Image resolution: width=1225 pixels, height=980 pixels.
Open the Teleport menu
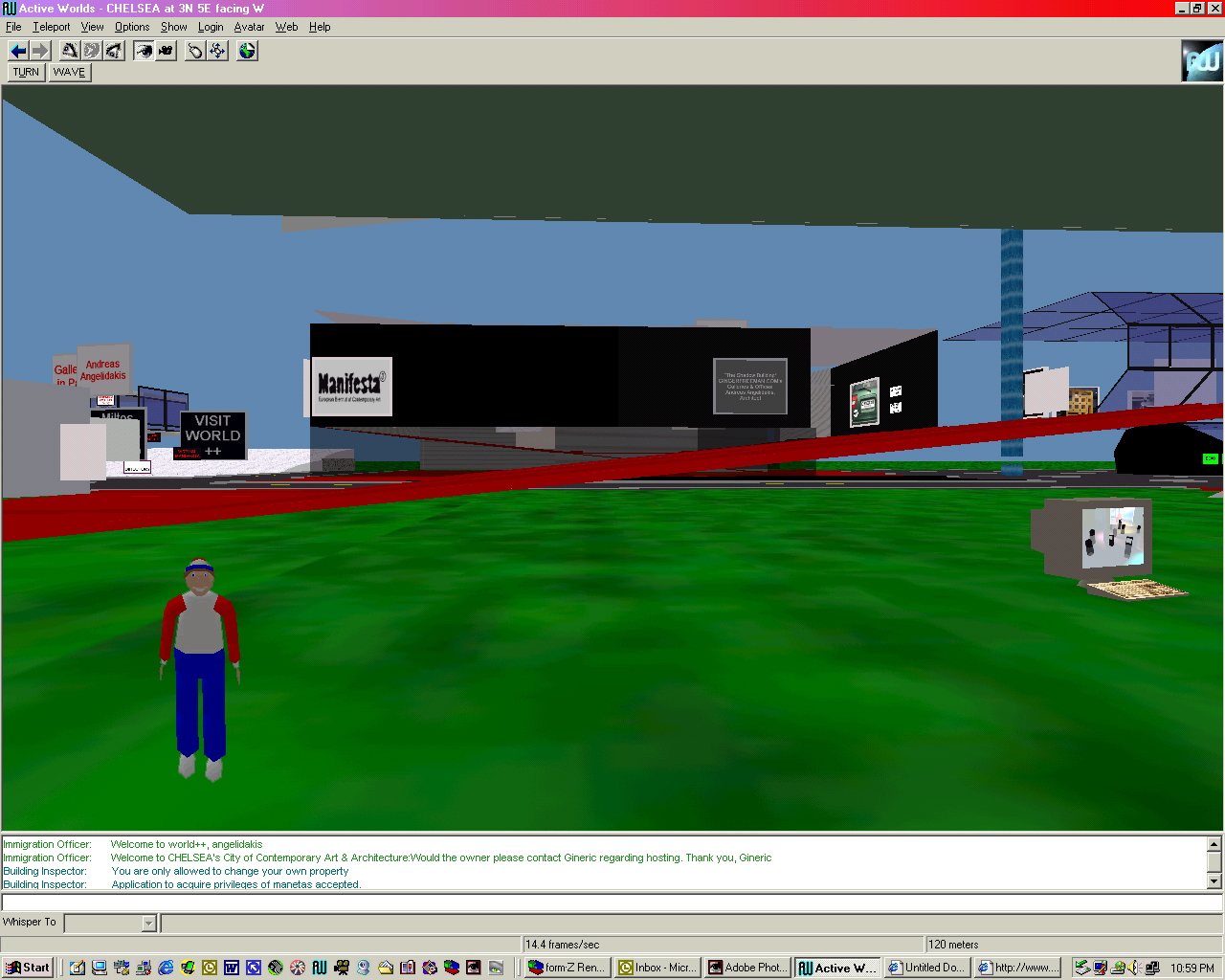click(x=52, y=27)
